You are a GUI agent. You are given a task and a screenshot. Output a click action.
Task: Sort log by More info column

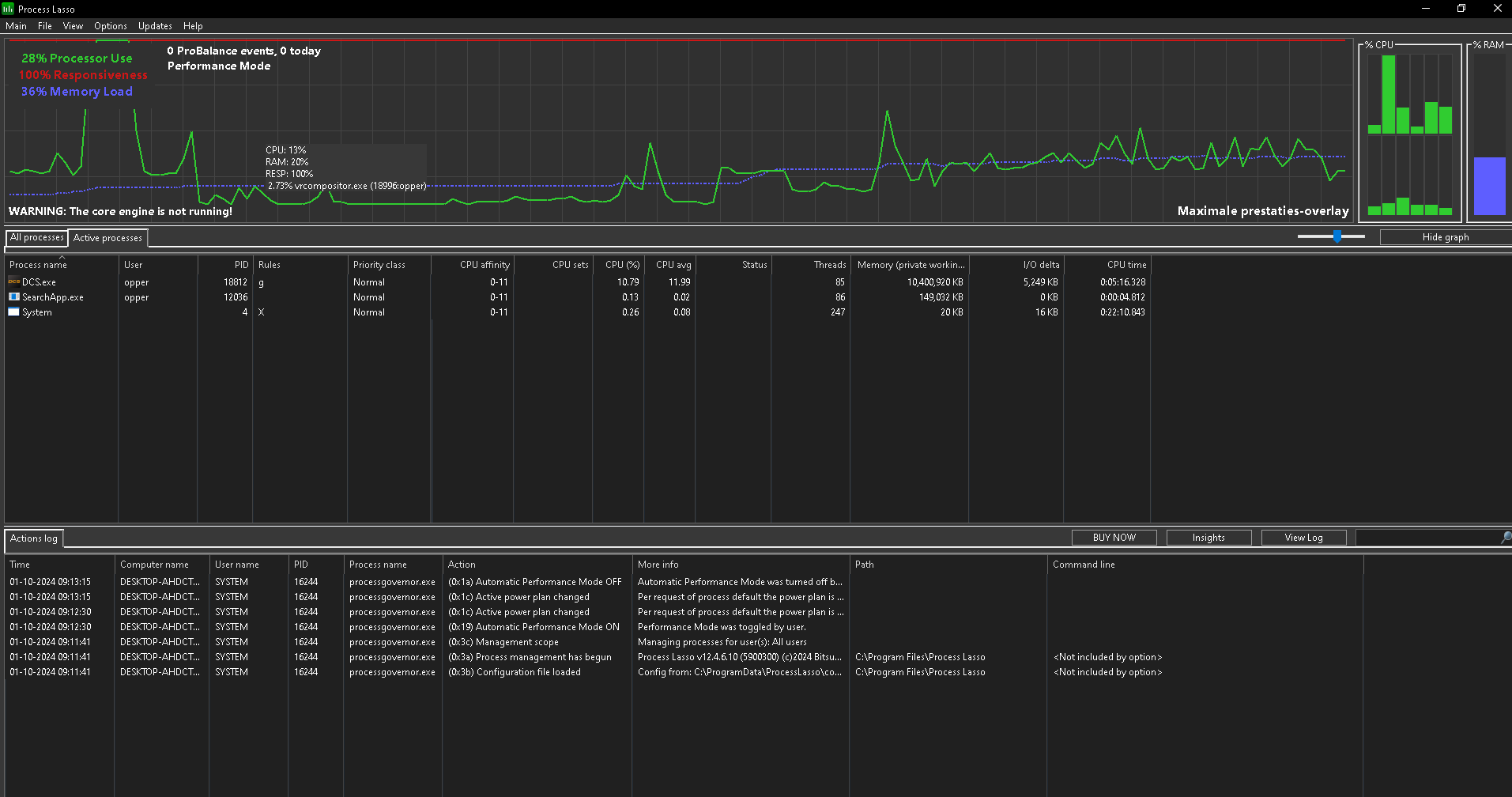click(x=741, y=565)
